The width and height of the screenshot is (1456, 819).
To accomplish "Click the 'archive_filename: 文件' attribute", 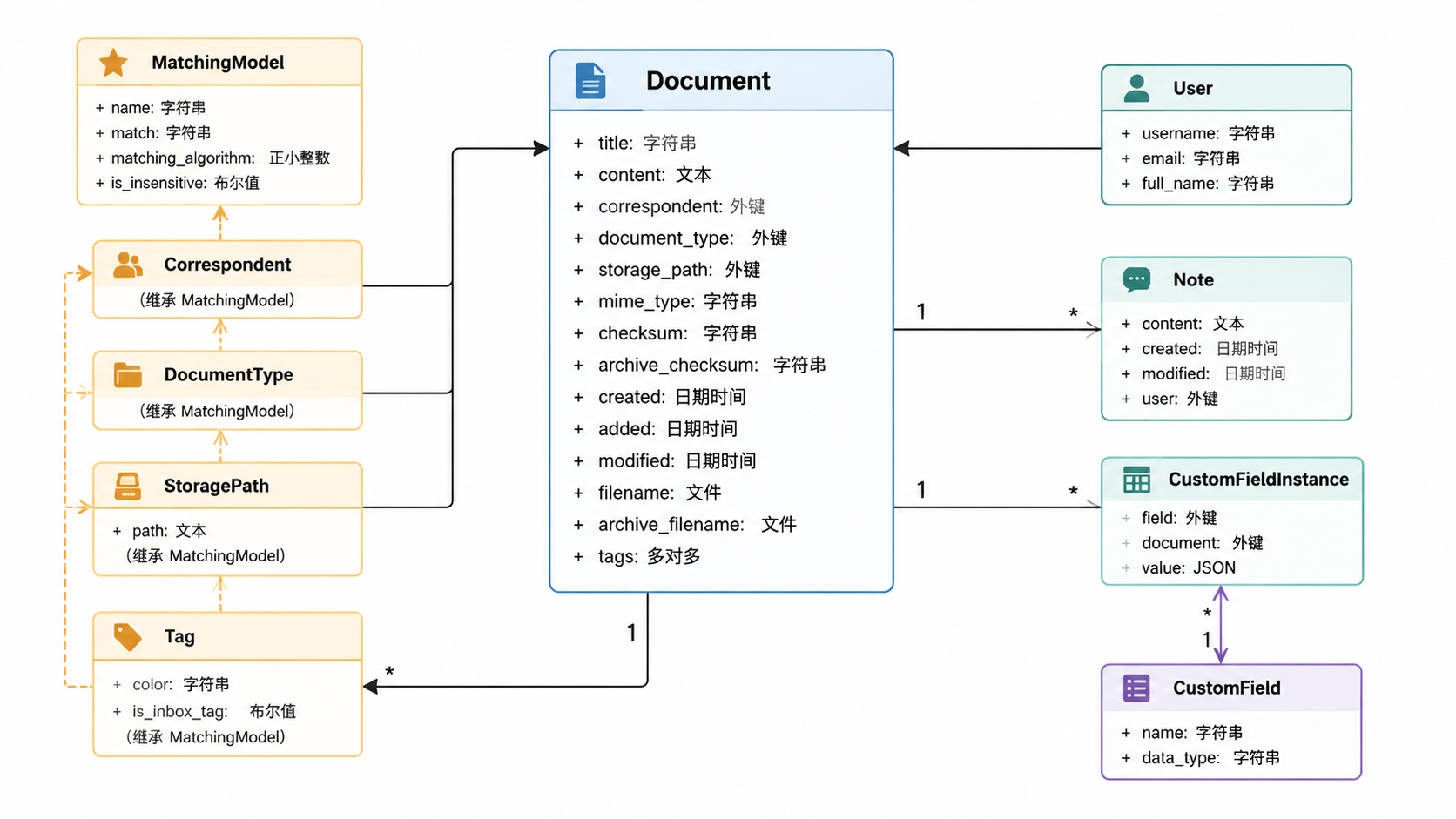I will (x=684, y=525).
